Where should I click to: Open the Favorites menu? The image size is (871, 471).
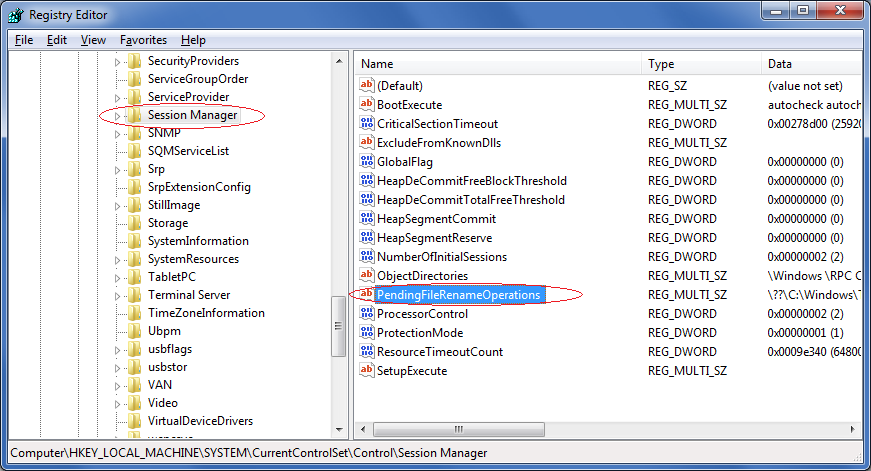click(143, 40)
